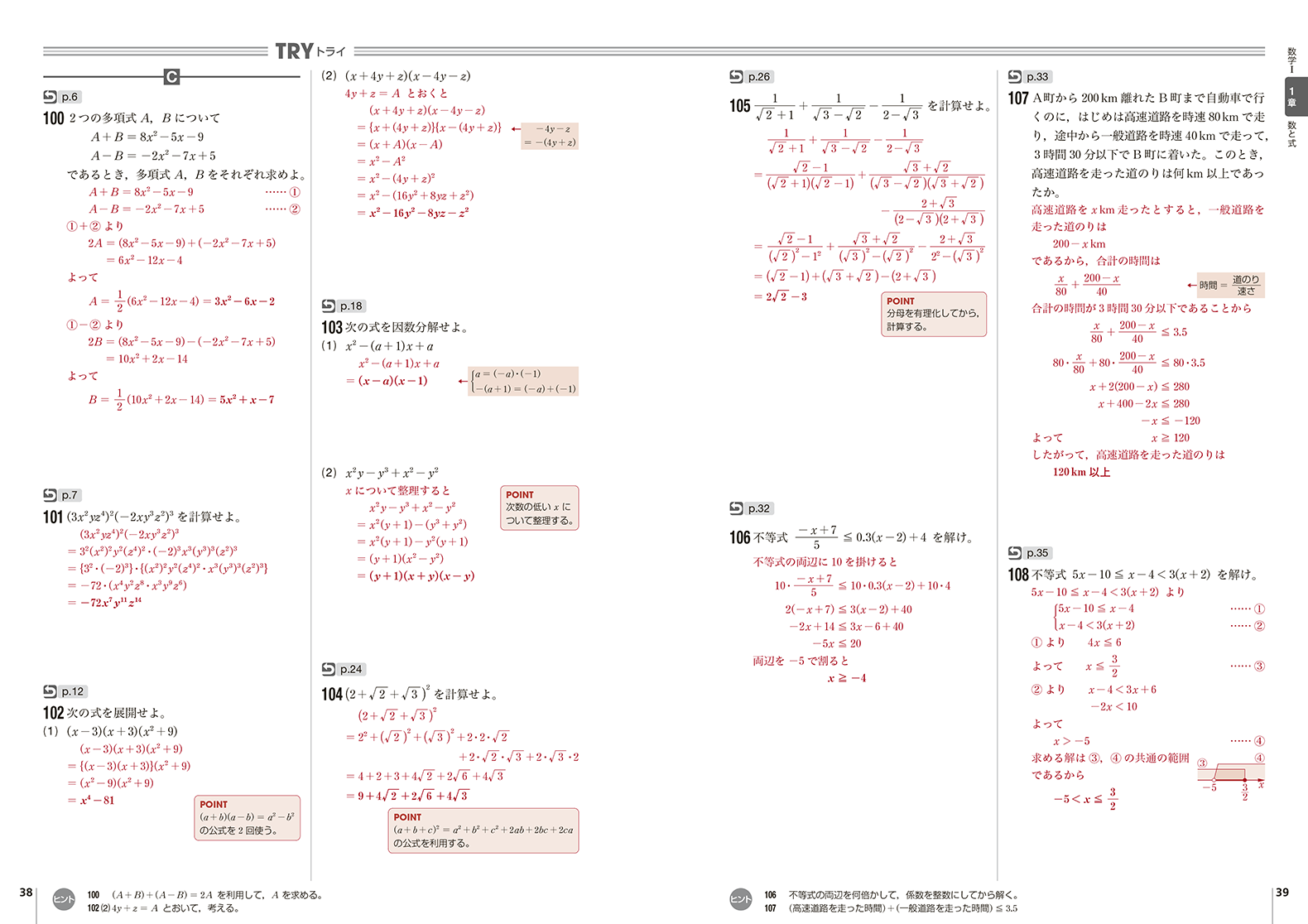Click the number line diagram in problem 108

pyautogui.click(x=1231, y=777)
